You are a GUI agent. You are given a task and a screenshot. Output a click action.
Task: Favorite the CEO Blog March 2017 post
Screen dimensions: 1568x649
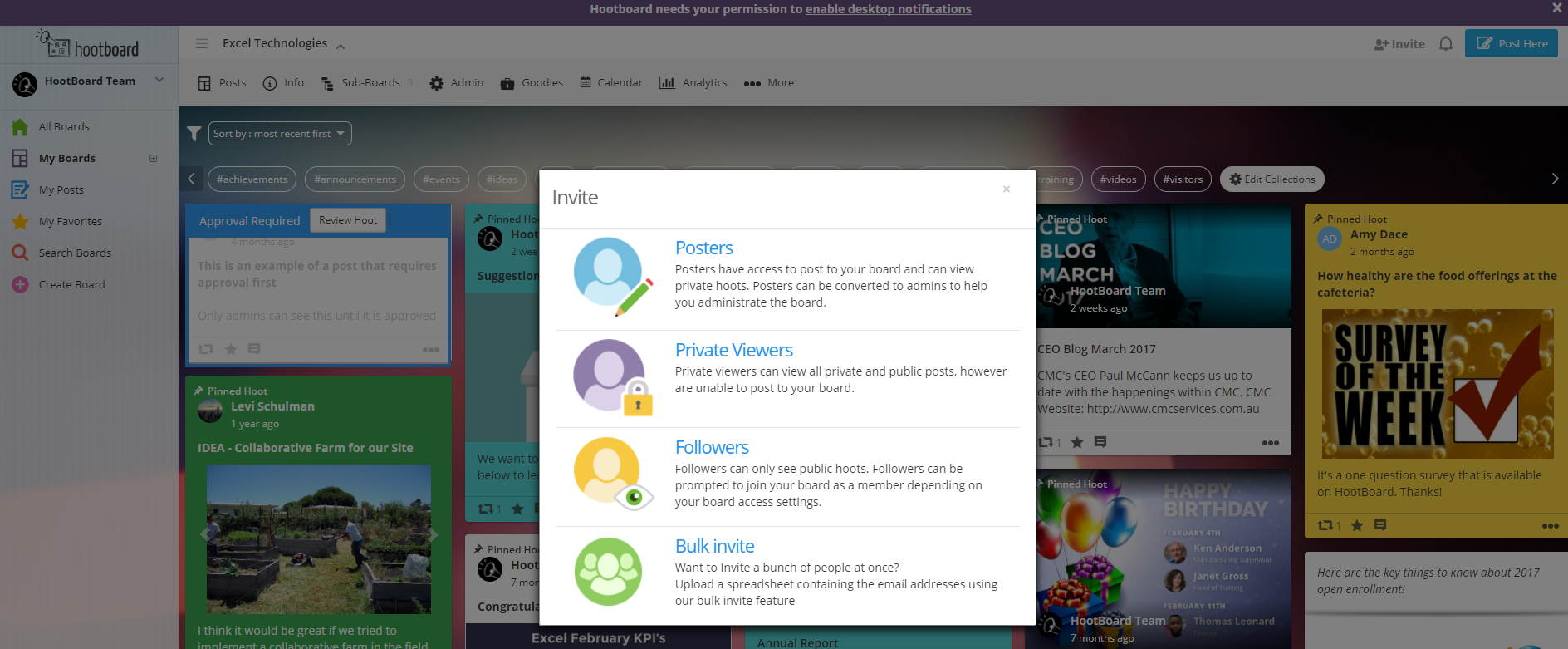point(1077,442)
